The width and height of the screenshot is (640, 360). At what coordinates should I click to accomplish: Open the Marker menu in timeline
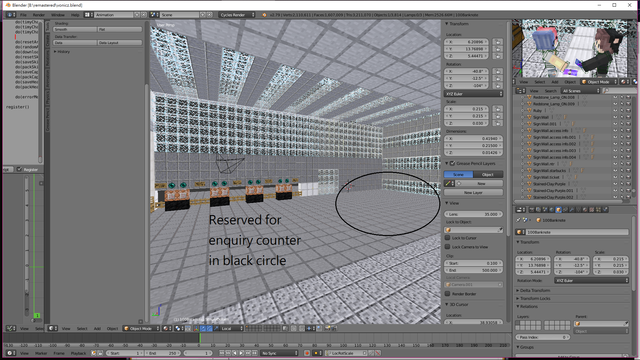pyautogui.click(x=41, y=353)
